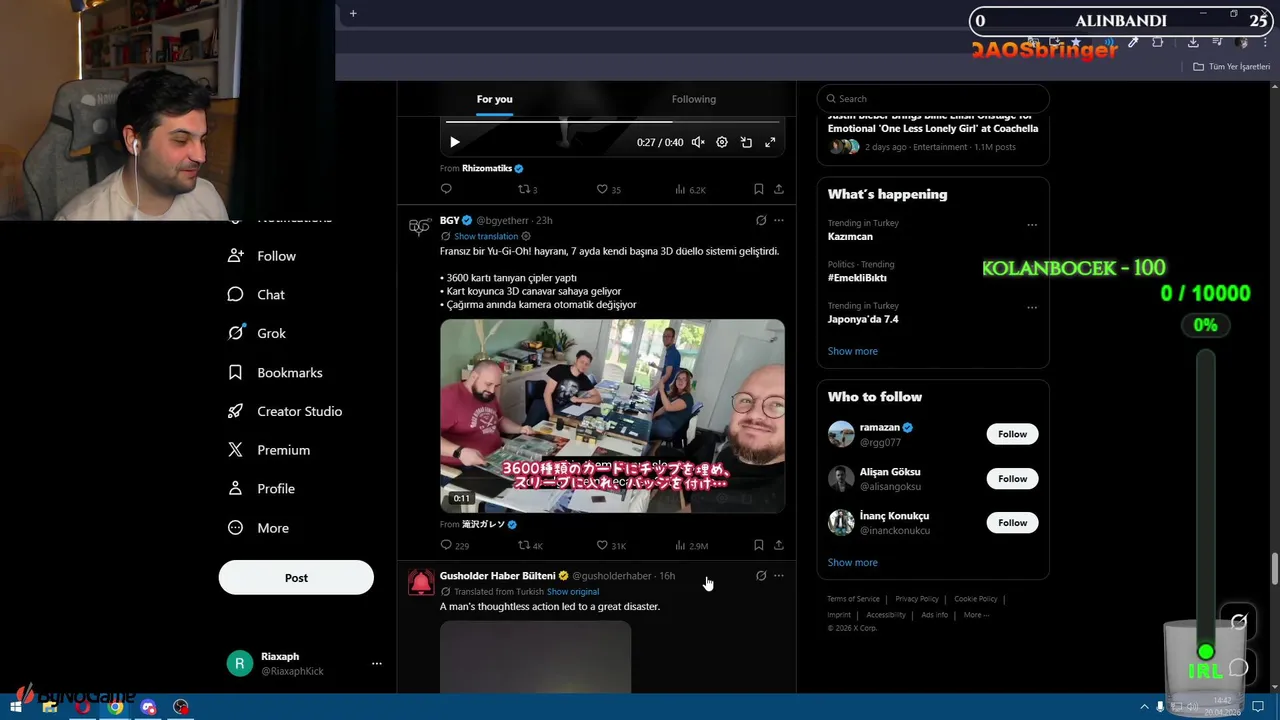Viewport: 1280px width, 720px height.
Task: Click the Search input field
Action: pyautogui.click(x=933, y=99)
